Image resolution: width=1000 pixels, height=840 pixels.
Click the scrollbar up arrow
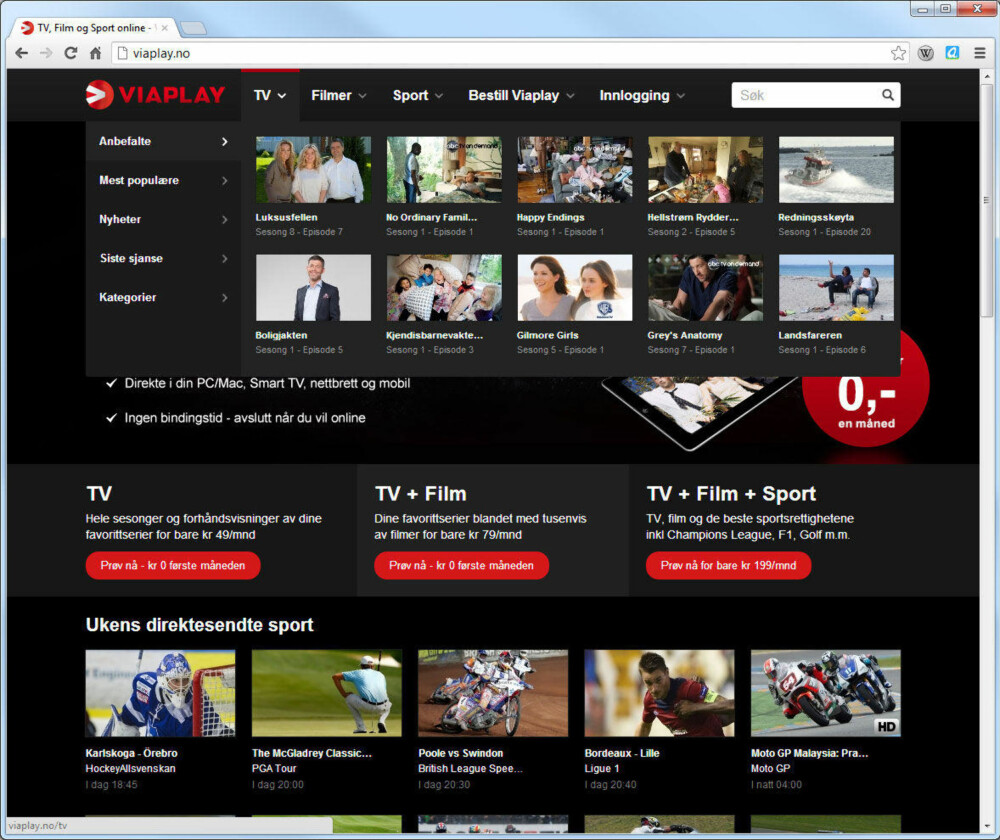click(986, 75)
